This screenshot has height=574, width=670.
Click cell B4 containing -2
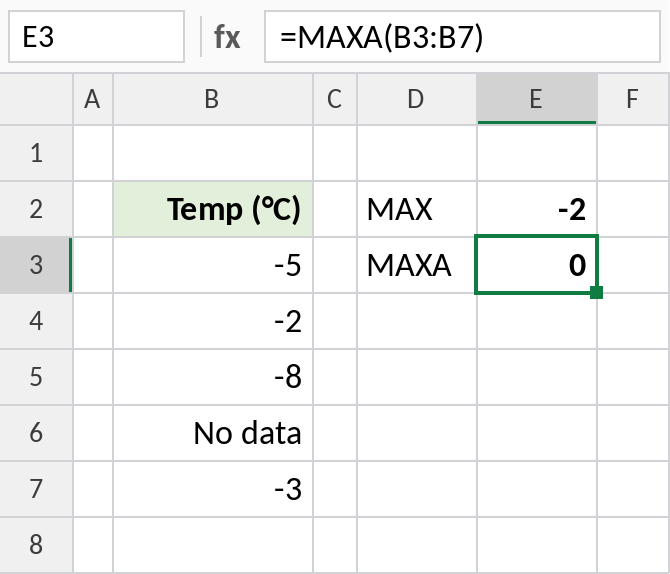(x=213, y=321)
